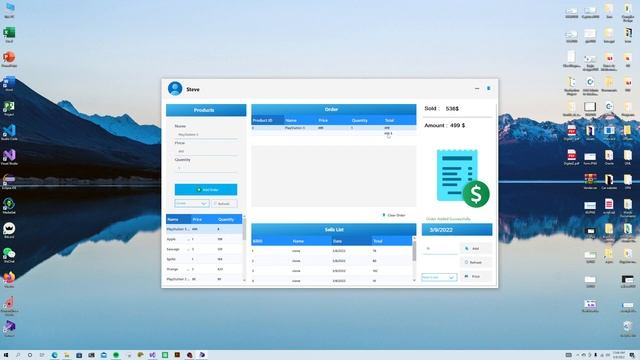Click the taskbar search icon
The image size is (640, 360).
(18, 355)
